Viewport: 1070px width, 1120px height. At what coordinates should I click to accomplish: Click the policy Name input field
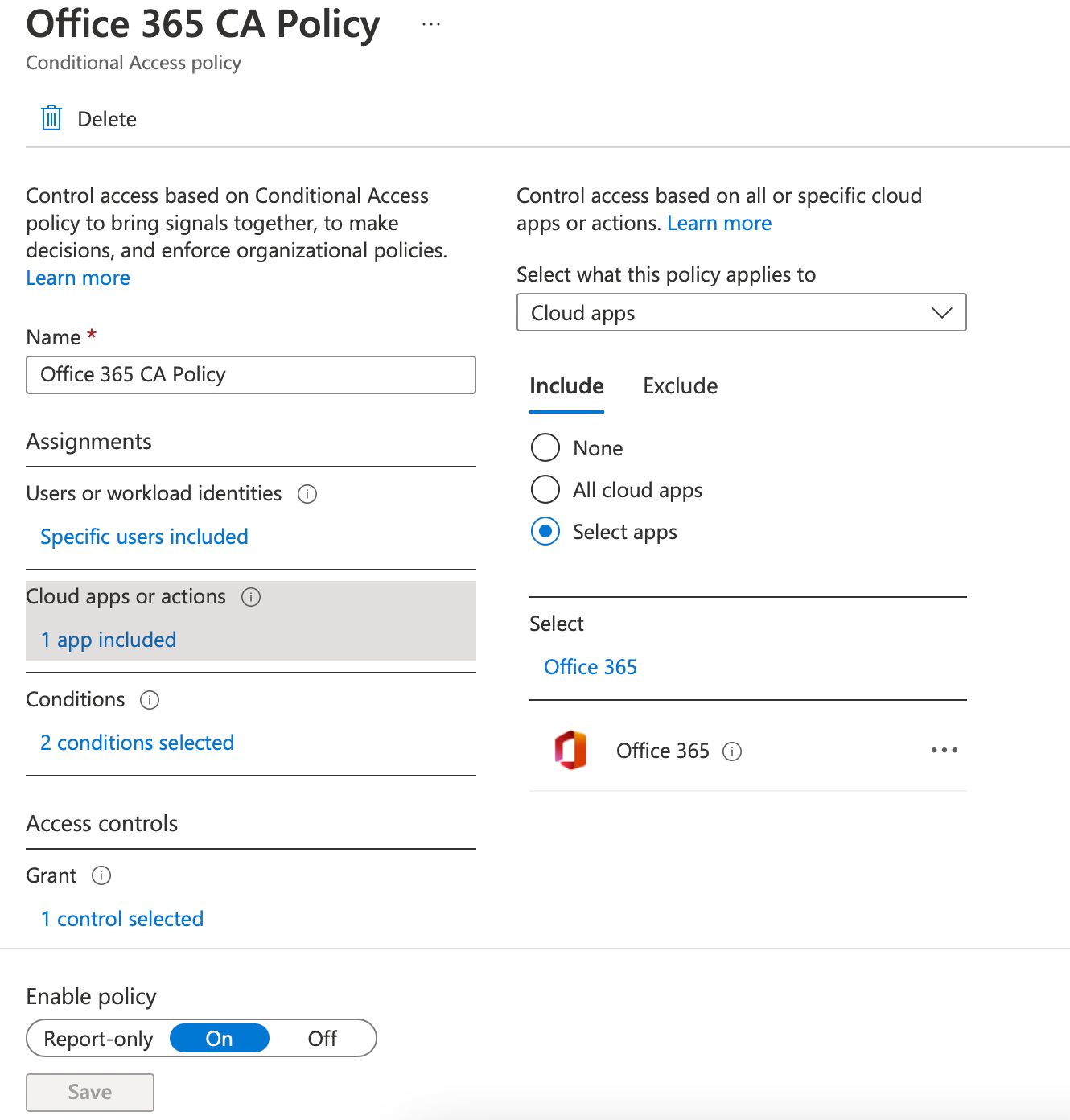click(x=251, y=375)
